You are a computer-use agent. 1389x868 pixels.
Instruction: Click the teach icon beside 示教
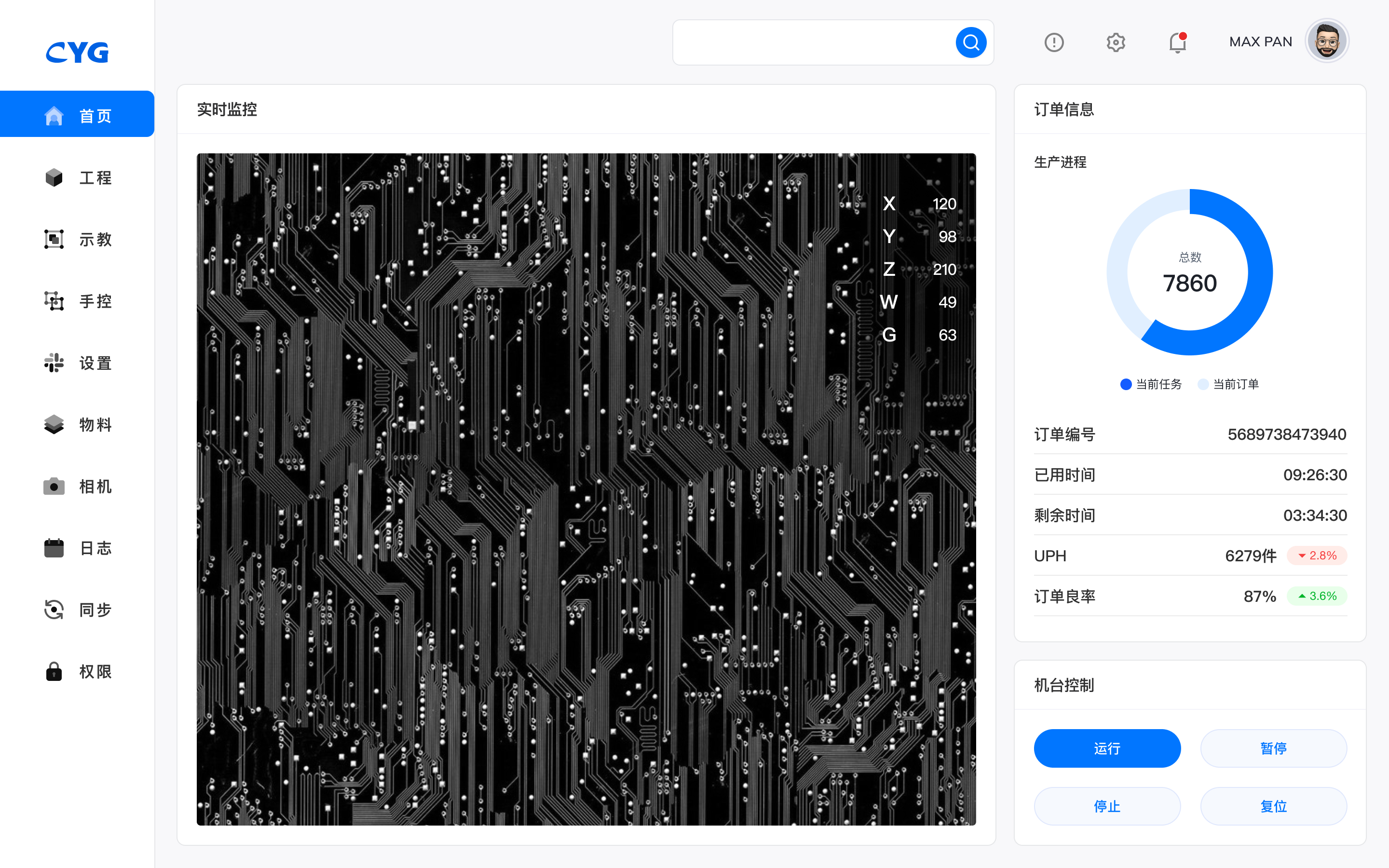(54, 239)
